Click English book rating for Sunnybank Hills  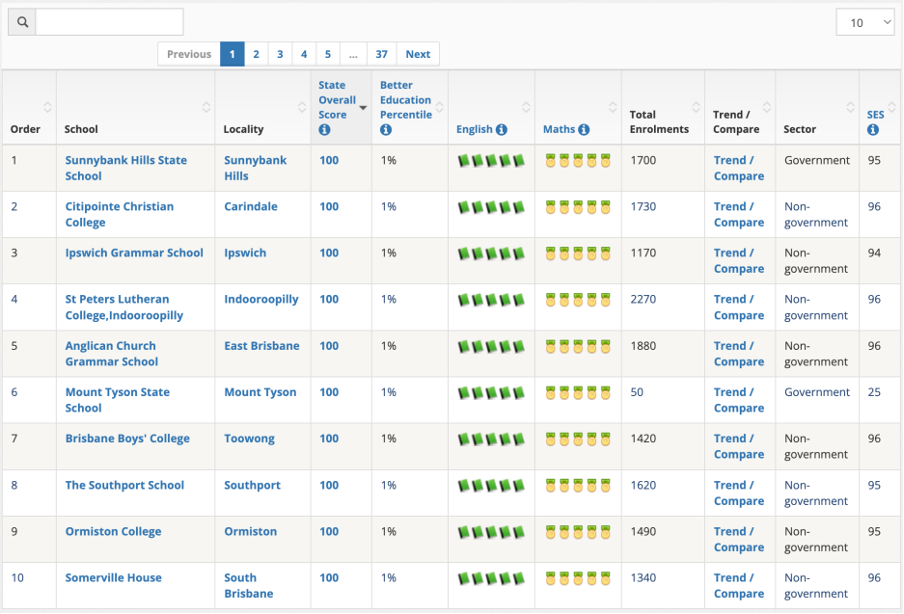(x=491, y=161)
